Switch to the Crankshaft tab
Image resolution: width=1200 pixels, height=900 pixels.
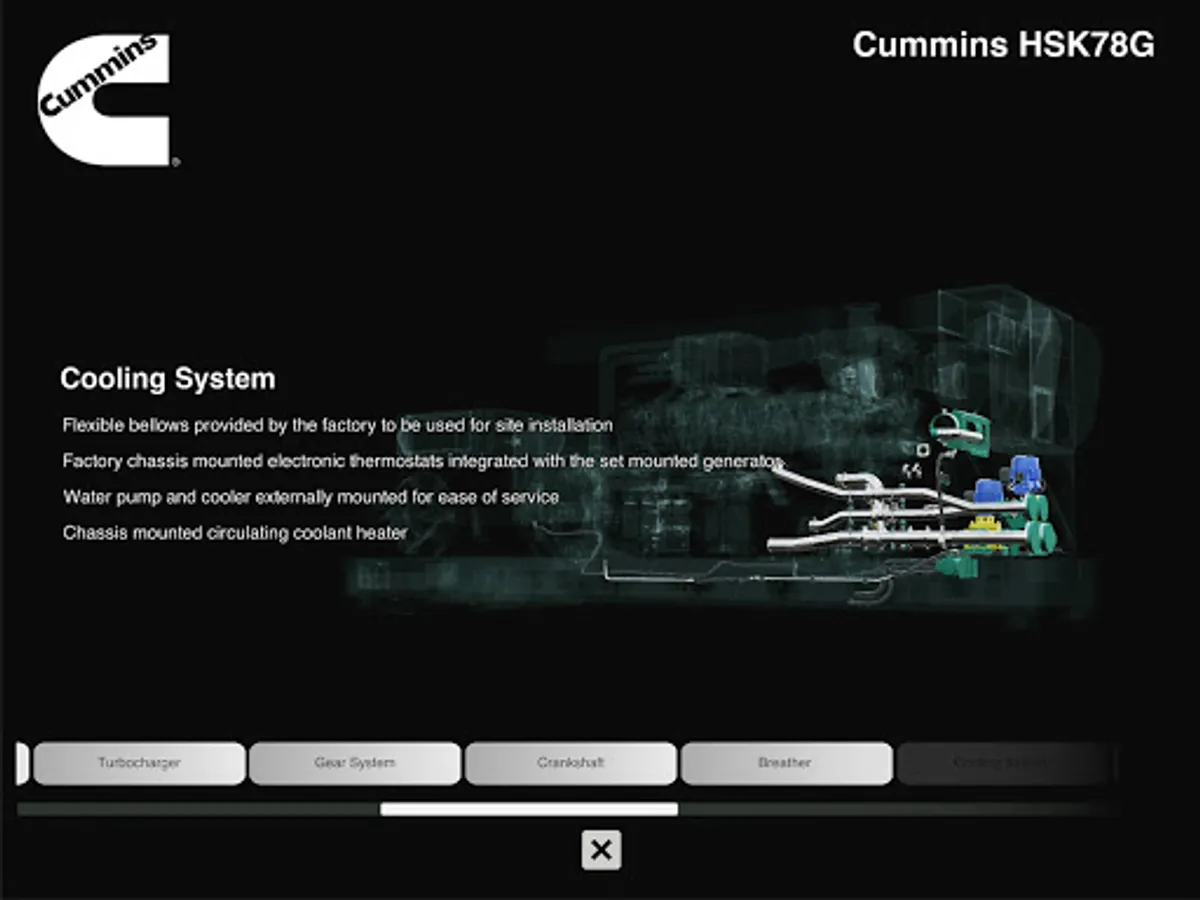[x=571, y=763]
